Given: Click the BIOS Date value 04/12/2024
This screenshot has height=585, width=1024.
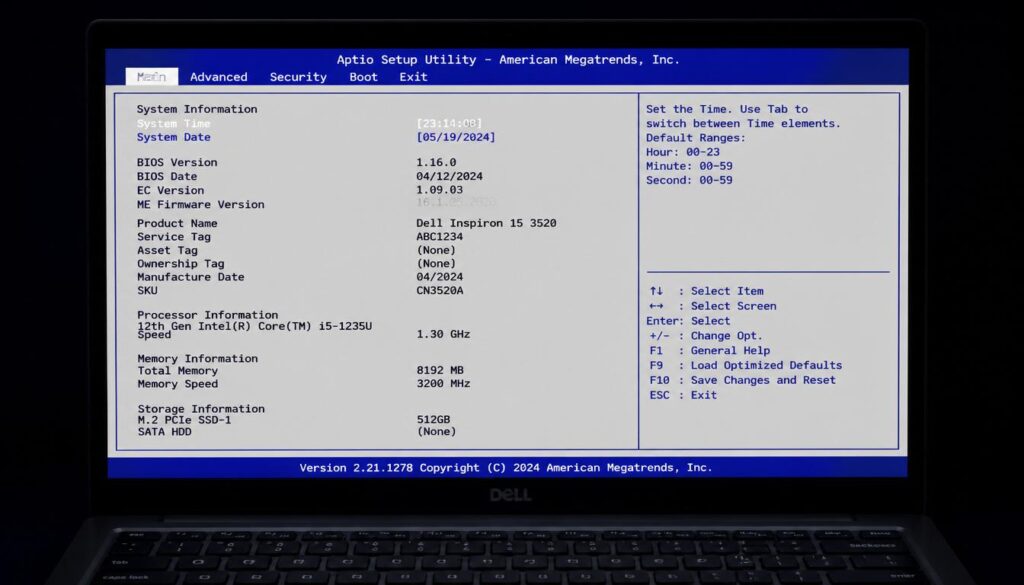Looking at the screenshot, I should pos(449,176).
